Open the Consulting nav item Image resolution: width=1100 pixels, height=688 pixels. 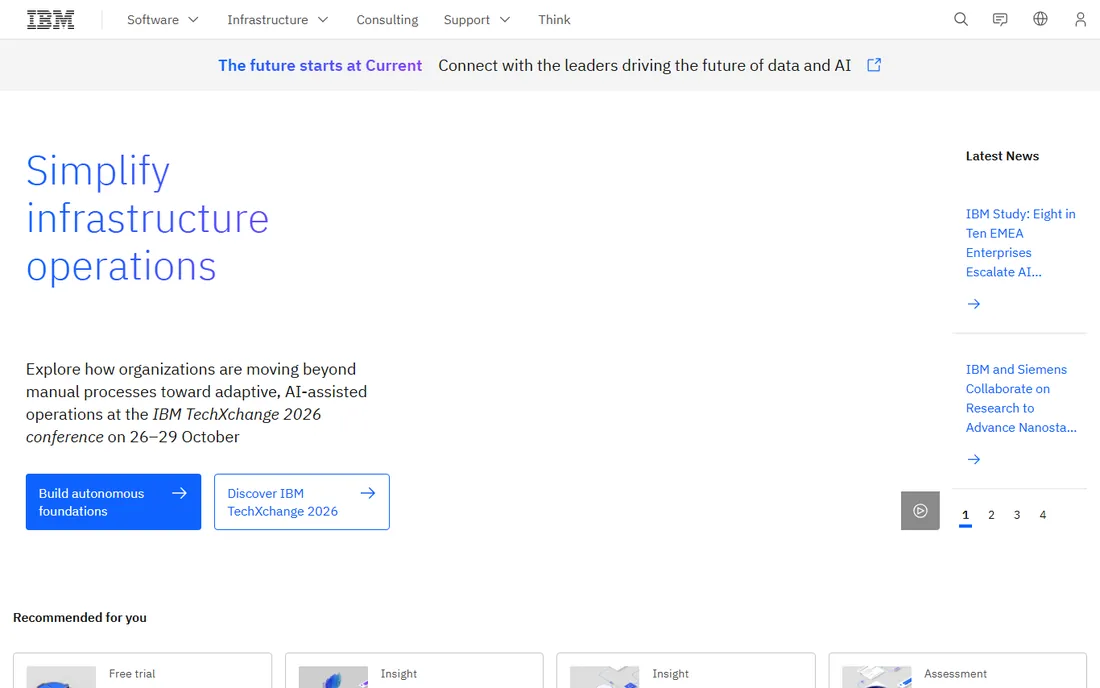pyautogui.click(x=387, y=20)
